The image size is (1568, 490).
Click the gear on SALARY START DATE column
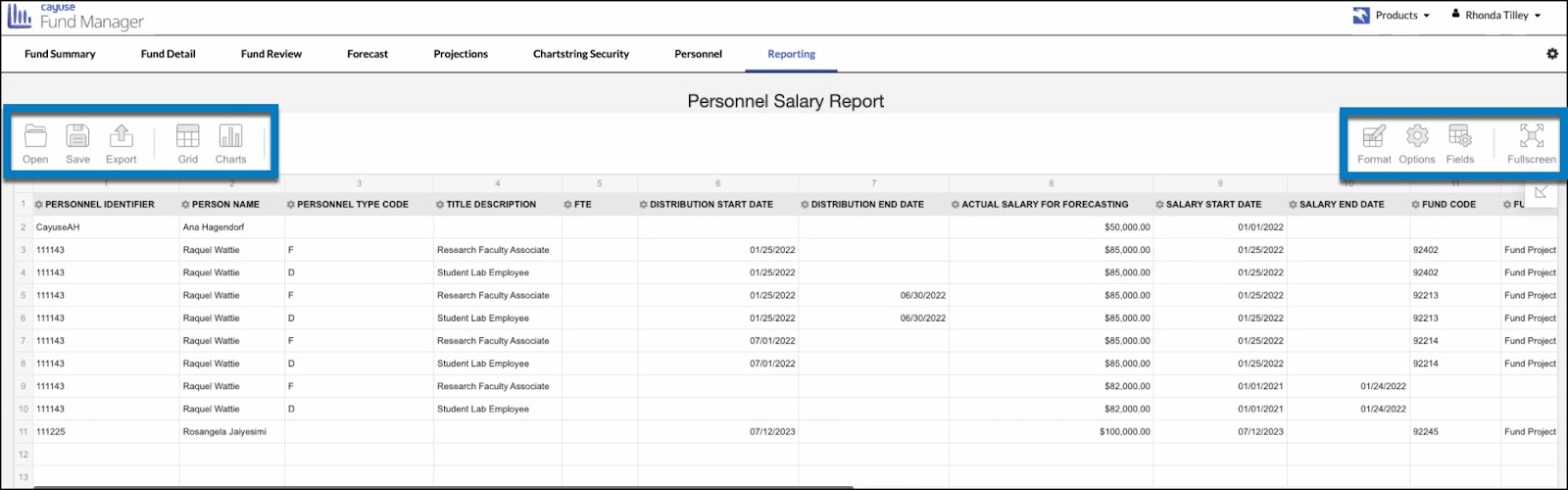1159,205
